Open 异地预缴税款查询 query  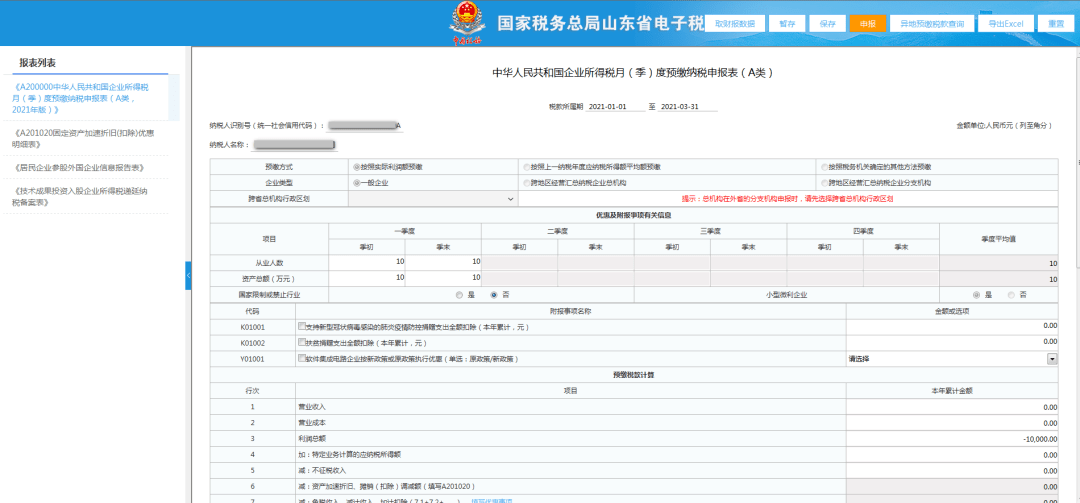[932, 23]
